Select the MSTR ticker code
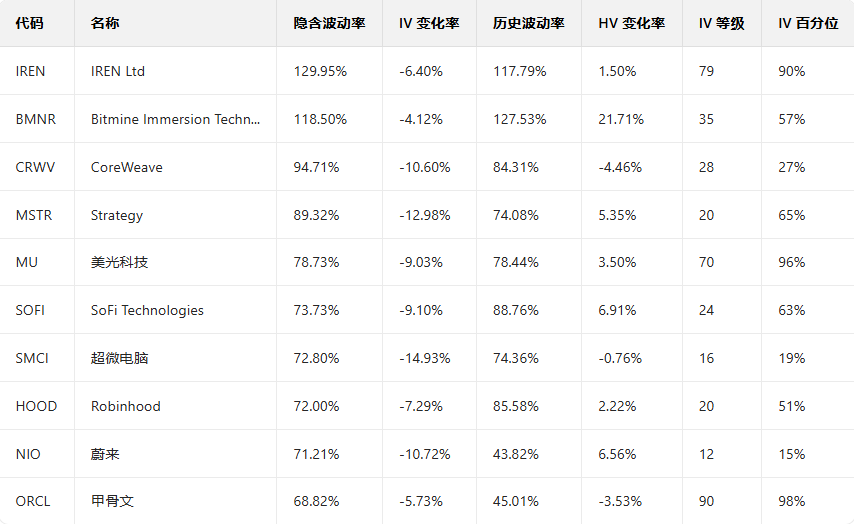Viewport: 854px width, 524px height. [x=34, y=215]
